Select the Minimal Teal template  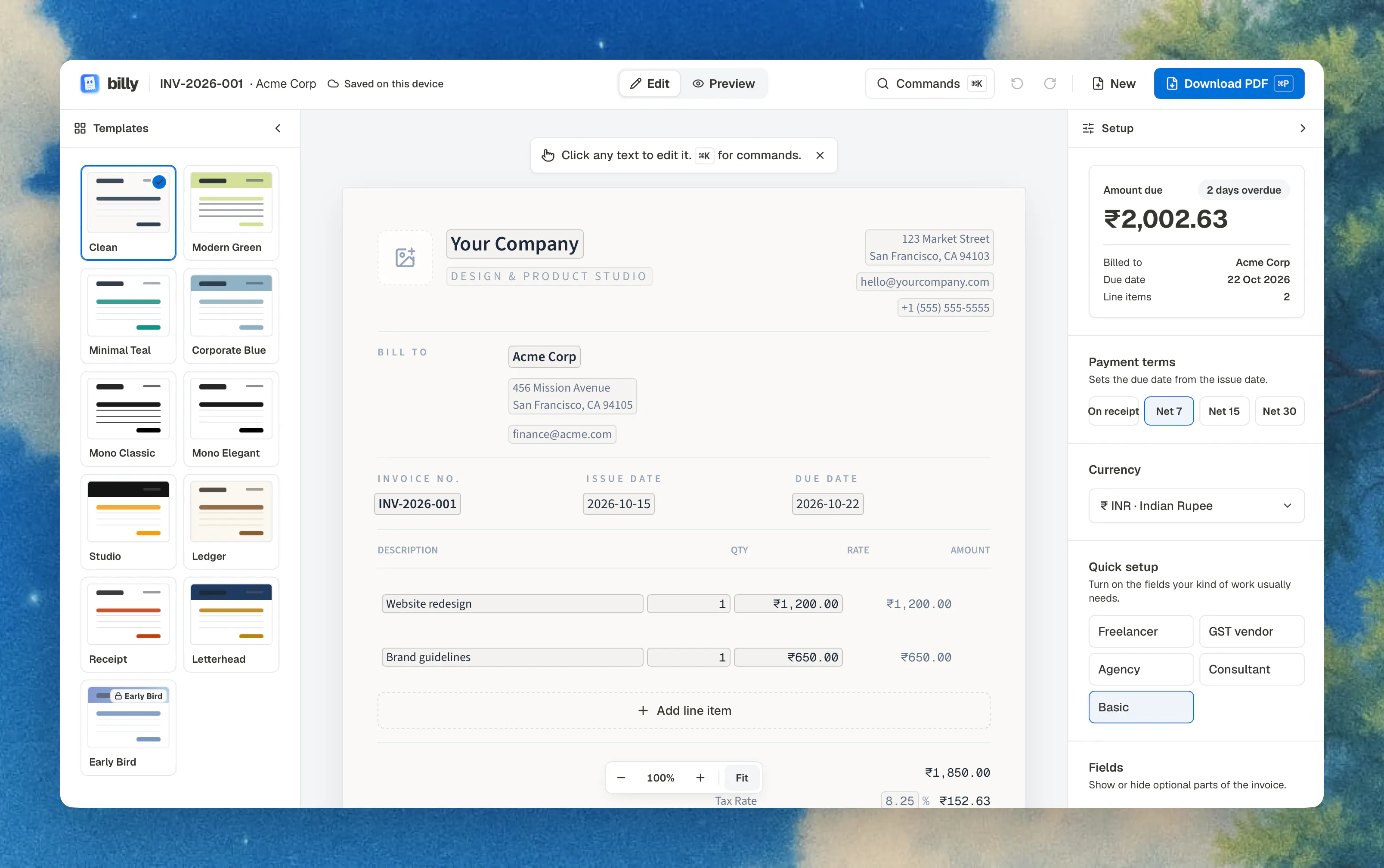(x=128, y=315)
